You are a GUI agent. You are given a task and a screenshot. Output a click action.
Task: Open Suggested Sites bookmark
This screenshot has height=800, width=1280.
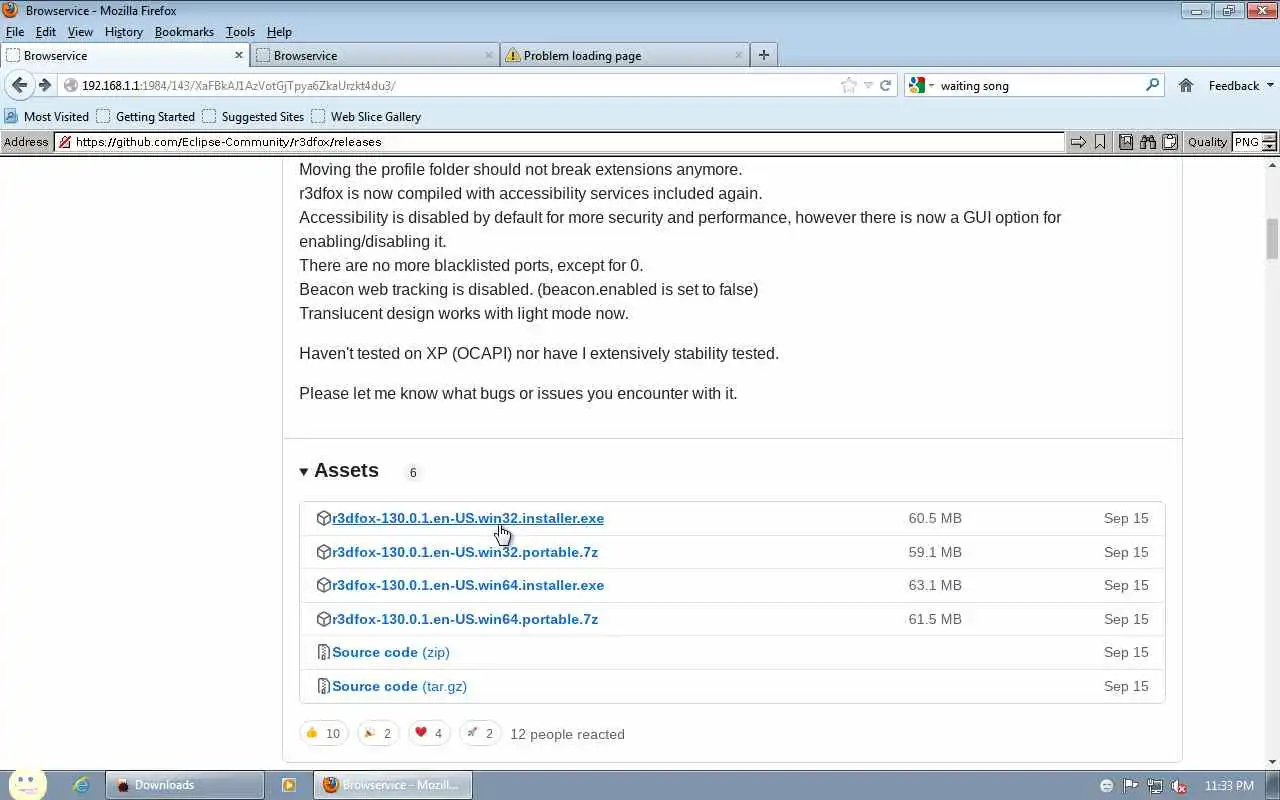(x=253, y=116)
